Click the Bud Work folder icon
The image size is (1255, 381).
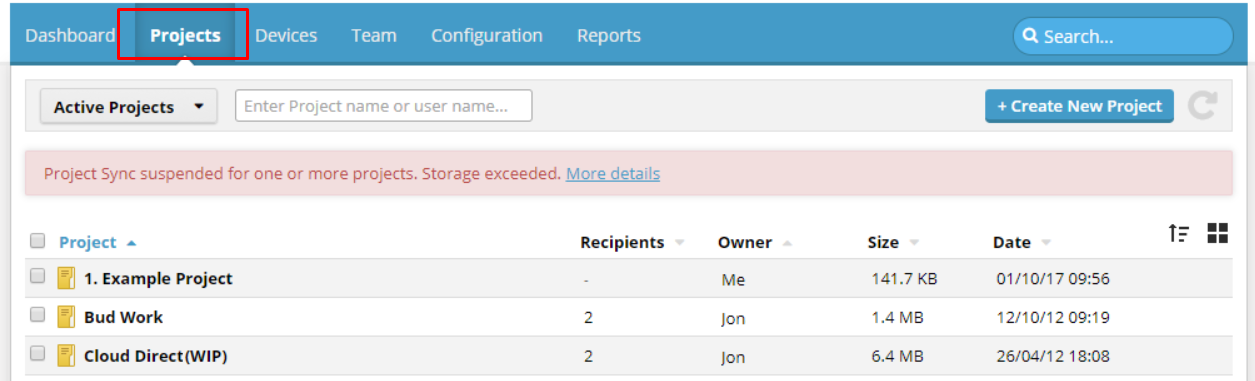pos(66,317)
